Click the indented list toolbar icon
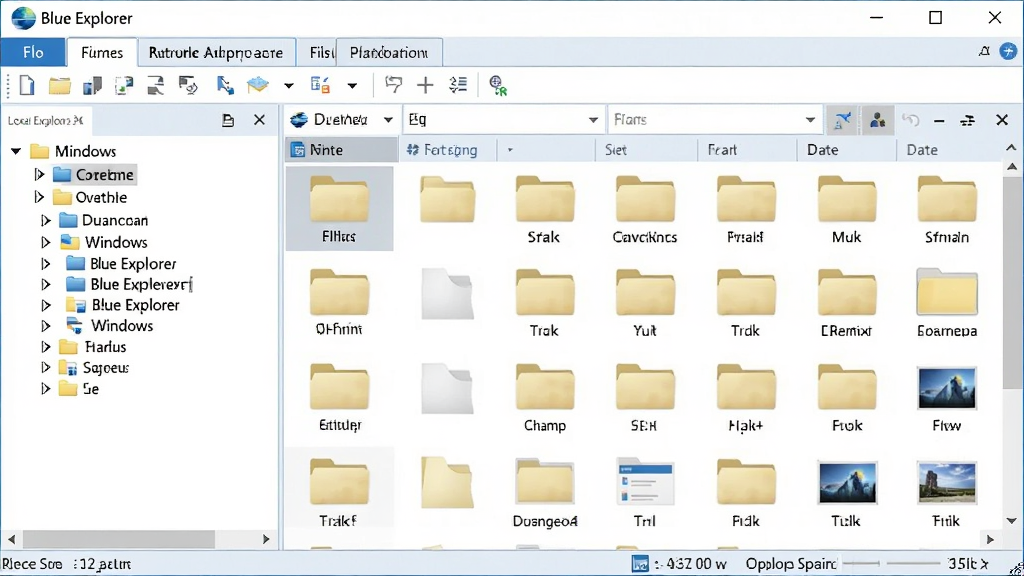1024x576 pixels. click(458, 85)
